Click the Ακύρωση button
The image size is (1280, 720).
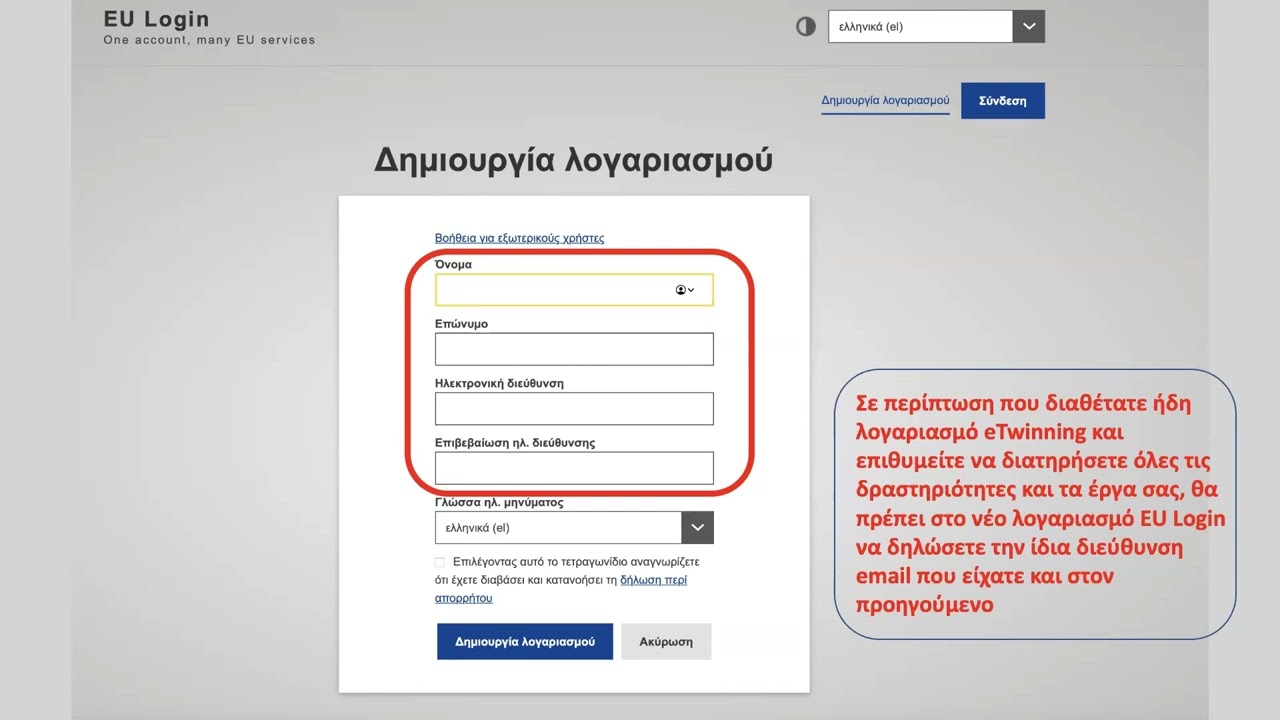pyautogui.click(x=666, y=642)
